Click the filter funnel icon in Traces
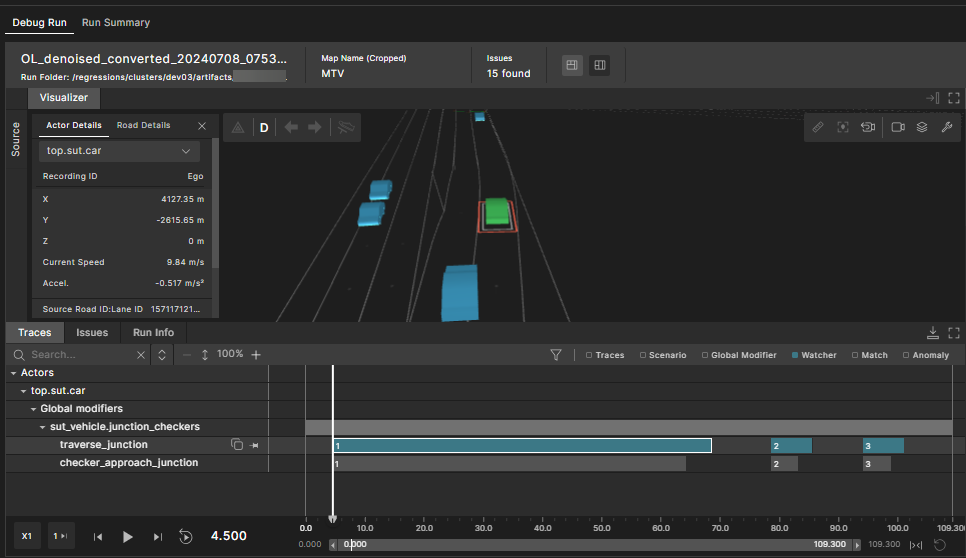This screenshot has width=966, height=558. [x=556, y=355]
